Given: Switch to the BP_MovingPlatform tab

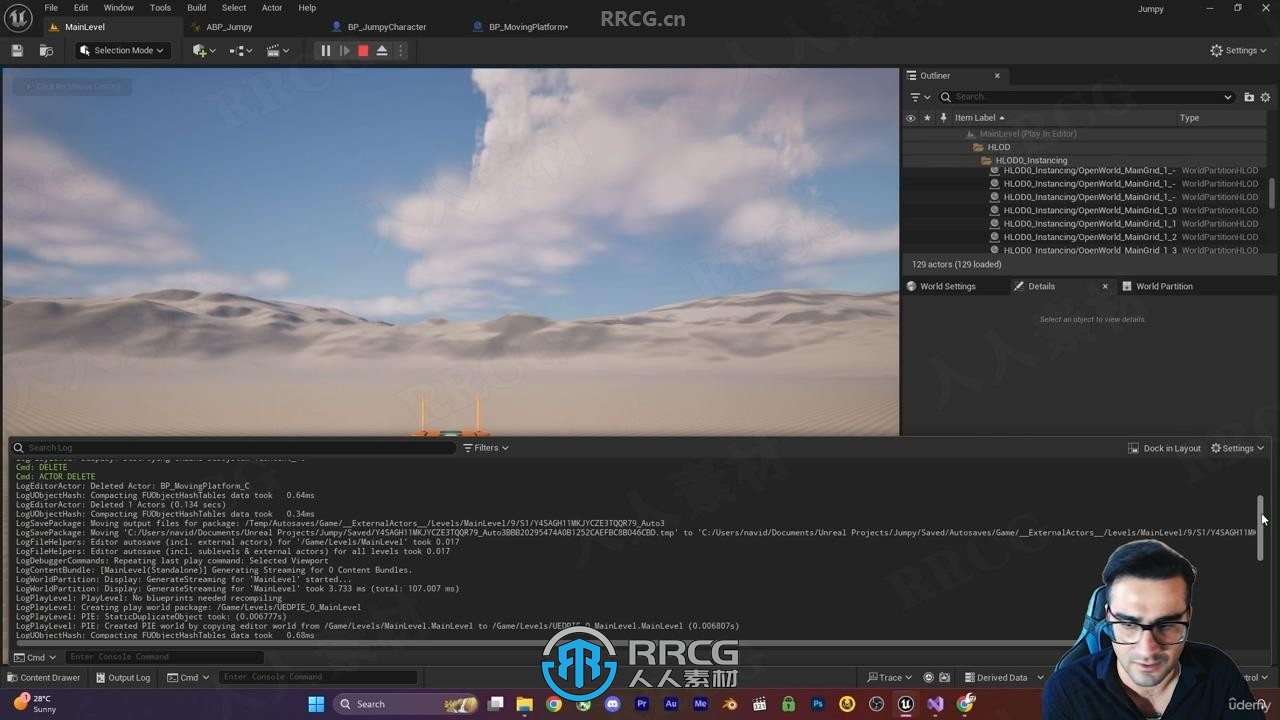Looking at the screenshot, I should (528, 27).
